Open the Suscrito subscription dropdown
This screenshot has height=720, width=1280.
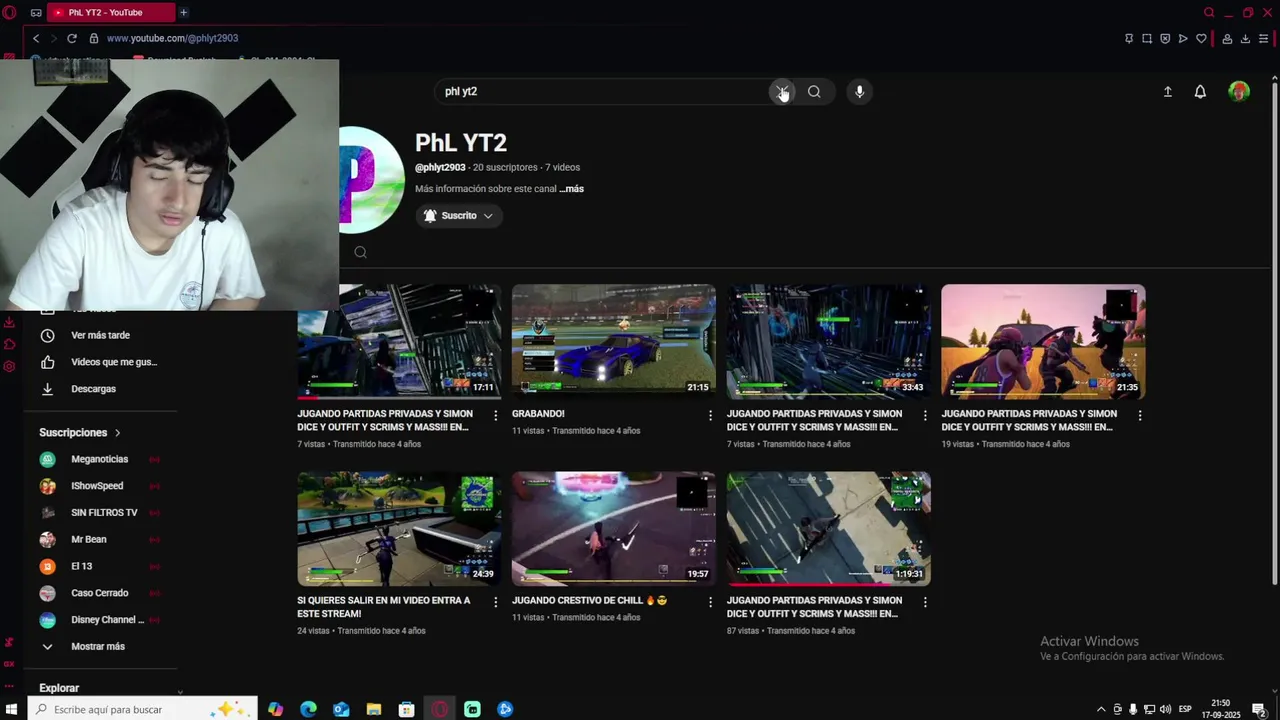459,216
